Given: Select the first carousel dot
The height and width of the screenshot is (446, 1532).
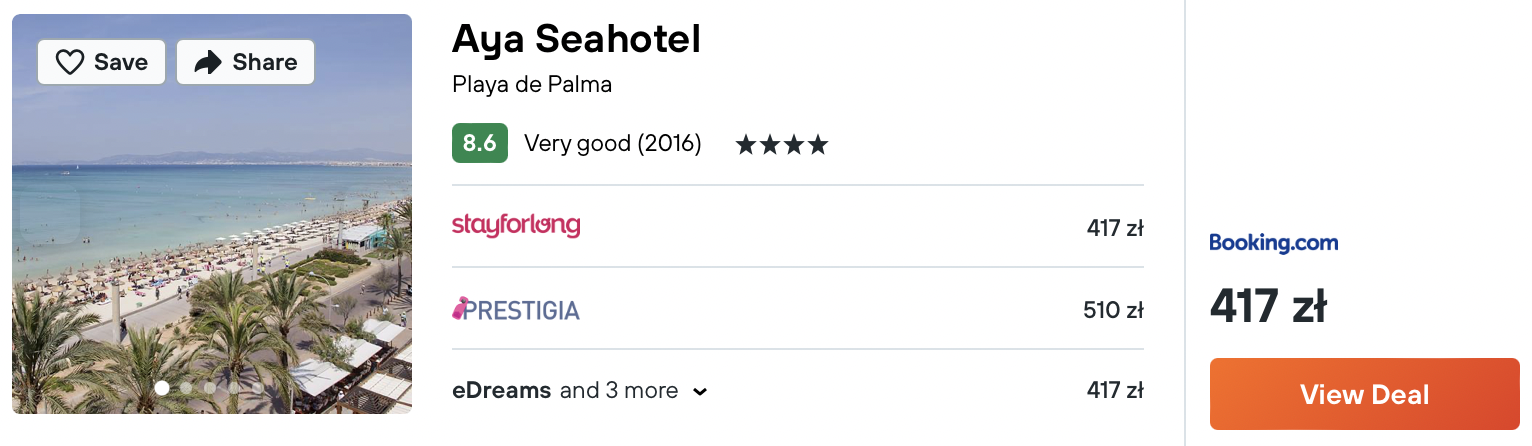Looking at the screenshot, I should click(x=162, y=388).
